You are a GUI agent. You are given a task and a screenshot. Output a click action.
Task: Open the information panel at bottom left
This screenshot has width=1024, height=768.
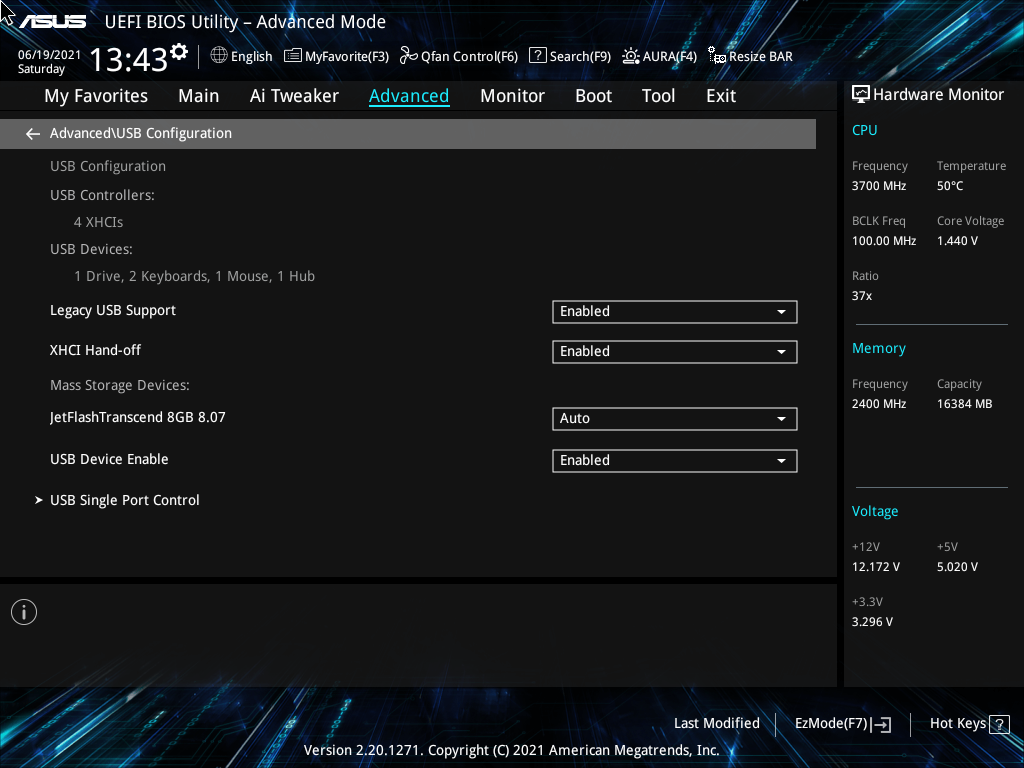23,611
